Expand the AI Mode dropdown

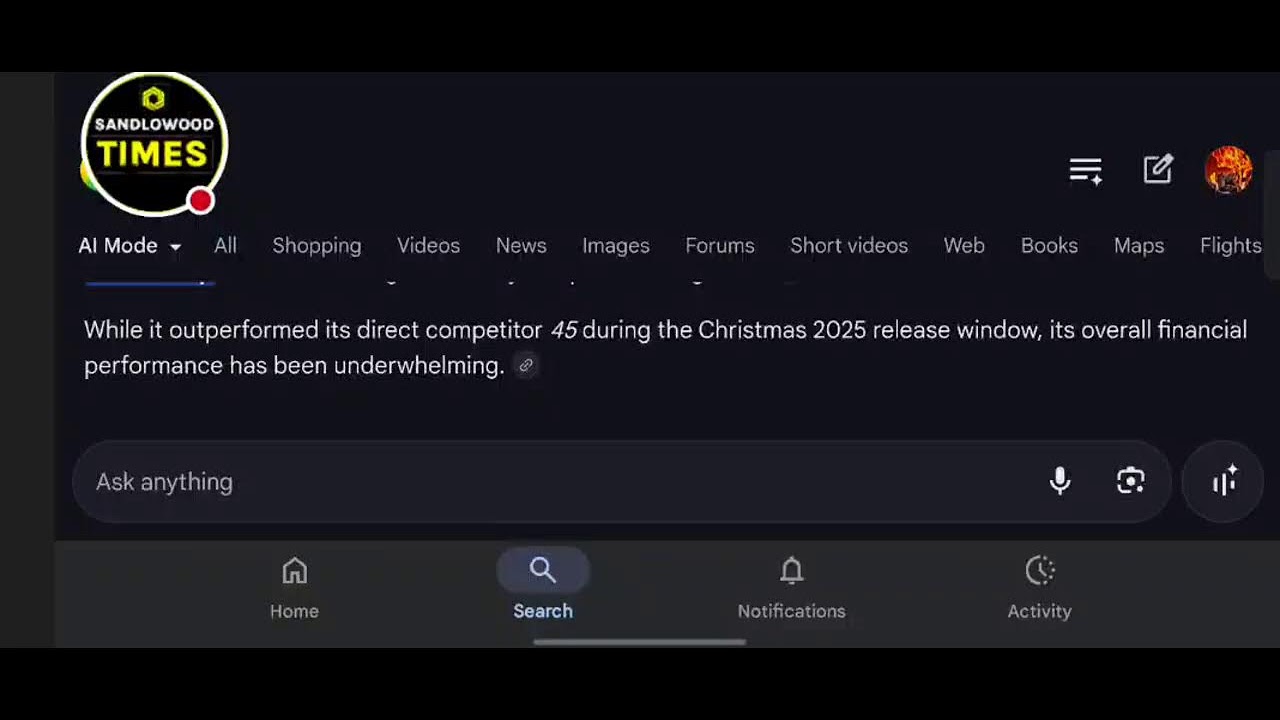(x=130, y=246)
